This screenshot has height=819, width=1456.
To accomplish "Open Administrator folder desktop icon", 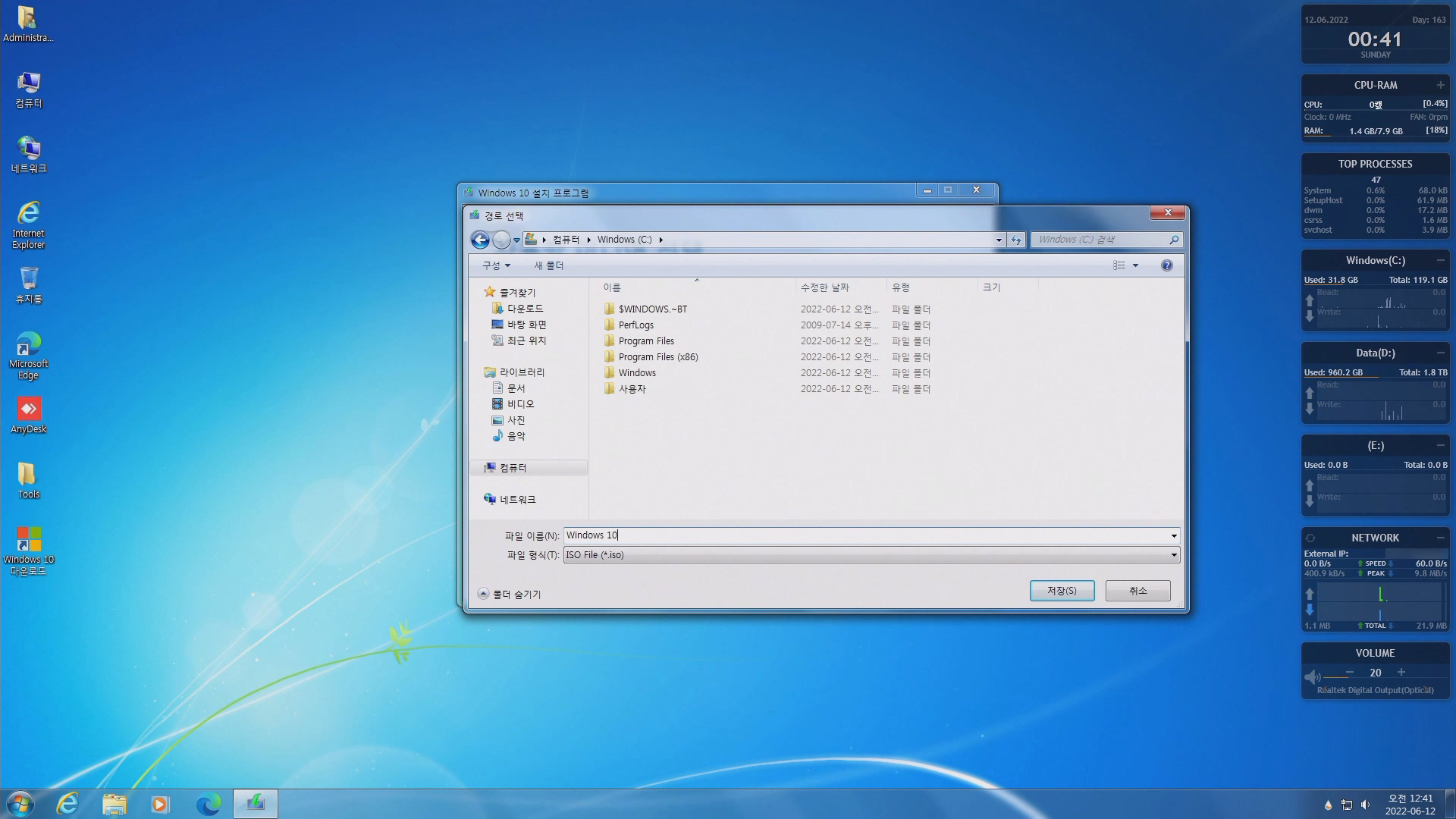I will (29, 24).
